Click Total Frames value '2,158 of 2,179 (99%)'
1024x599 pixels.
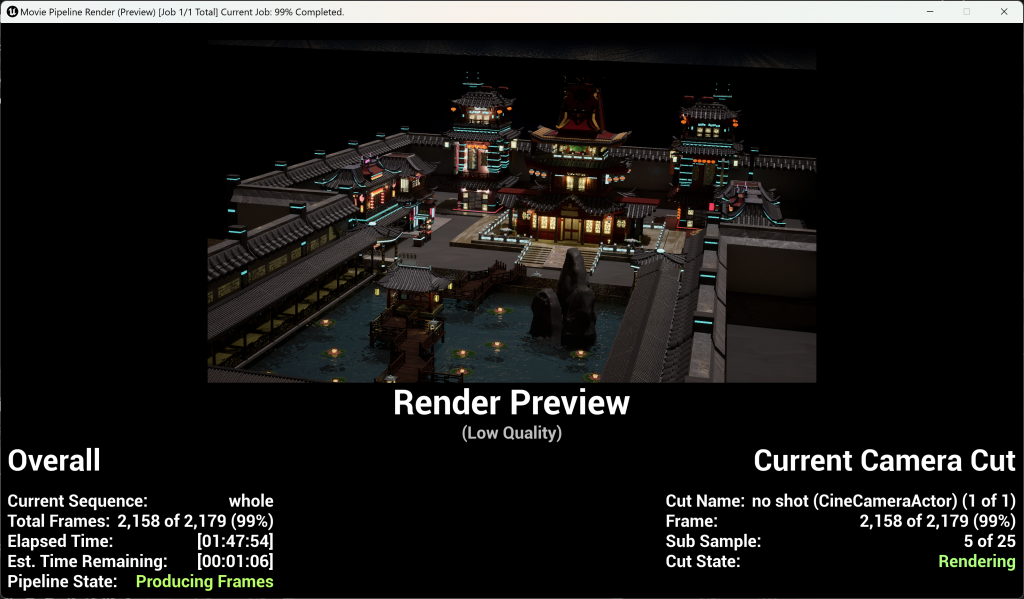click(x=195, y=521)
